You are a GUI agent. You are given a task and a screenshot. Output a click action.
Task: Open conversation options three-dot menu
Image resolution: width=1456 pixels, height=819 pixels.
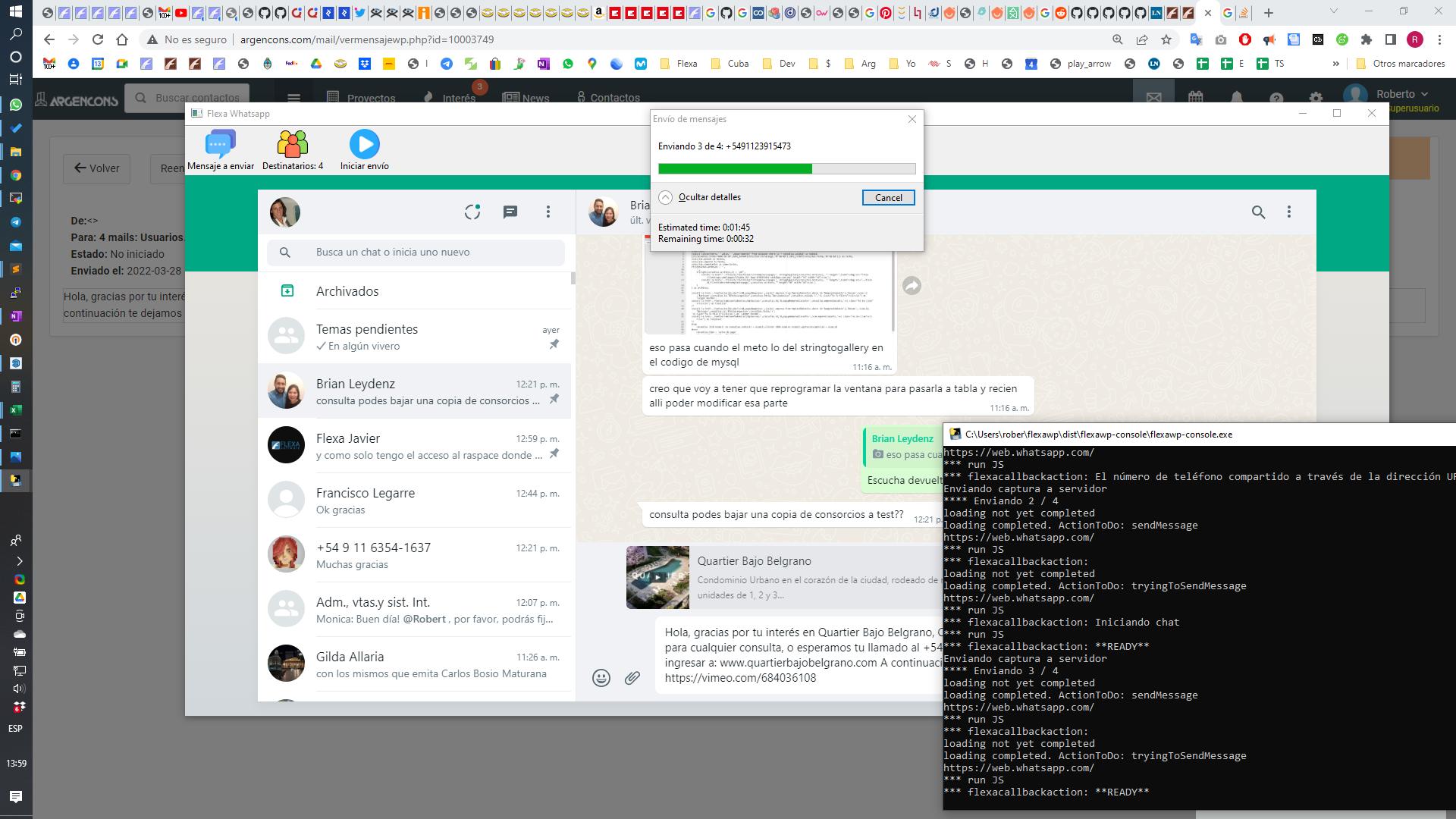click(1289, 212)
